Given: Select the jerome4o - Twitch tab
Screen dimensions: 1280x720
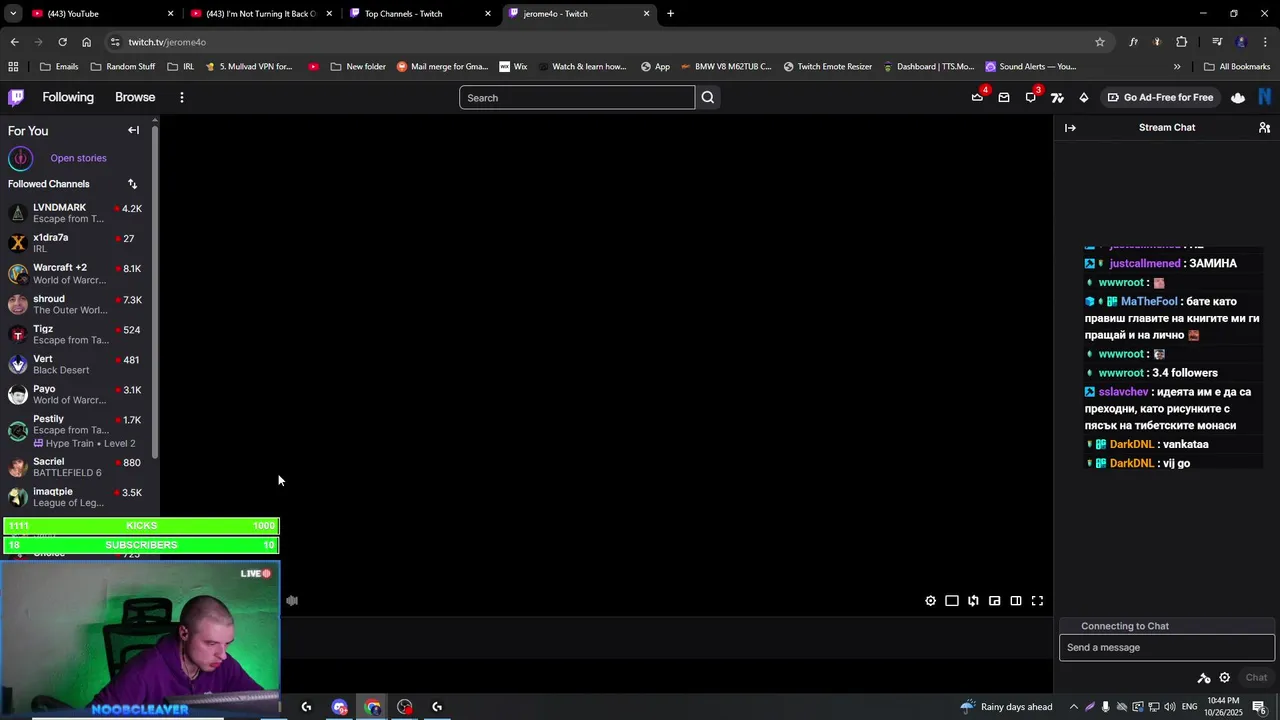Looking at the screenshot, I should click(579, 14).
